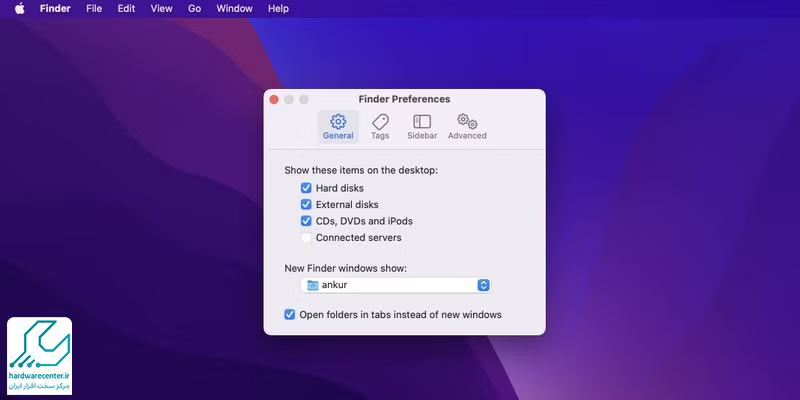Toggle the External disks checkbox

[x=307, y=205]
